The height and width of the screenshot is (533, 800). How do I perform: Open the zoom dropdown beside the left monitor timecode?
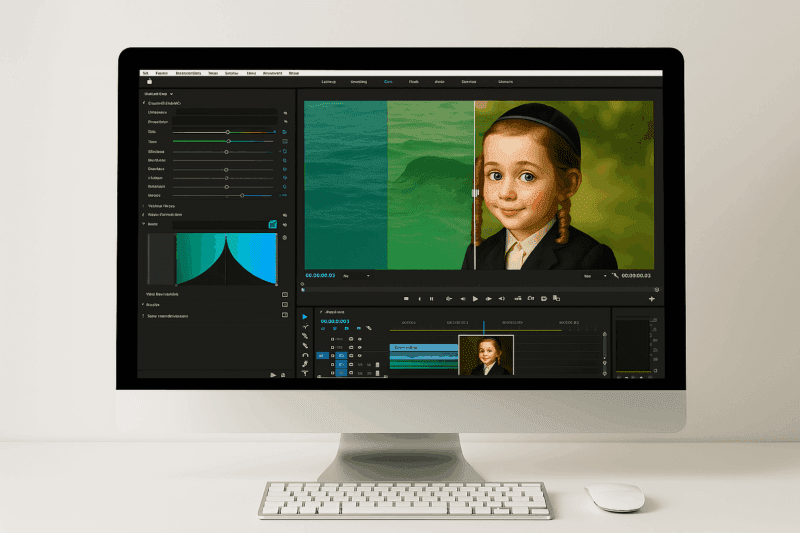pyautogui.click(x=356, y=276)
